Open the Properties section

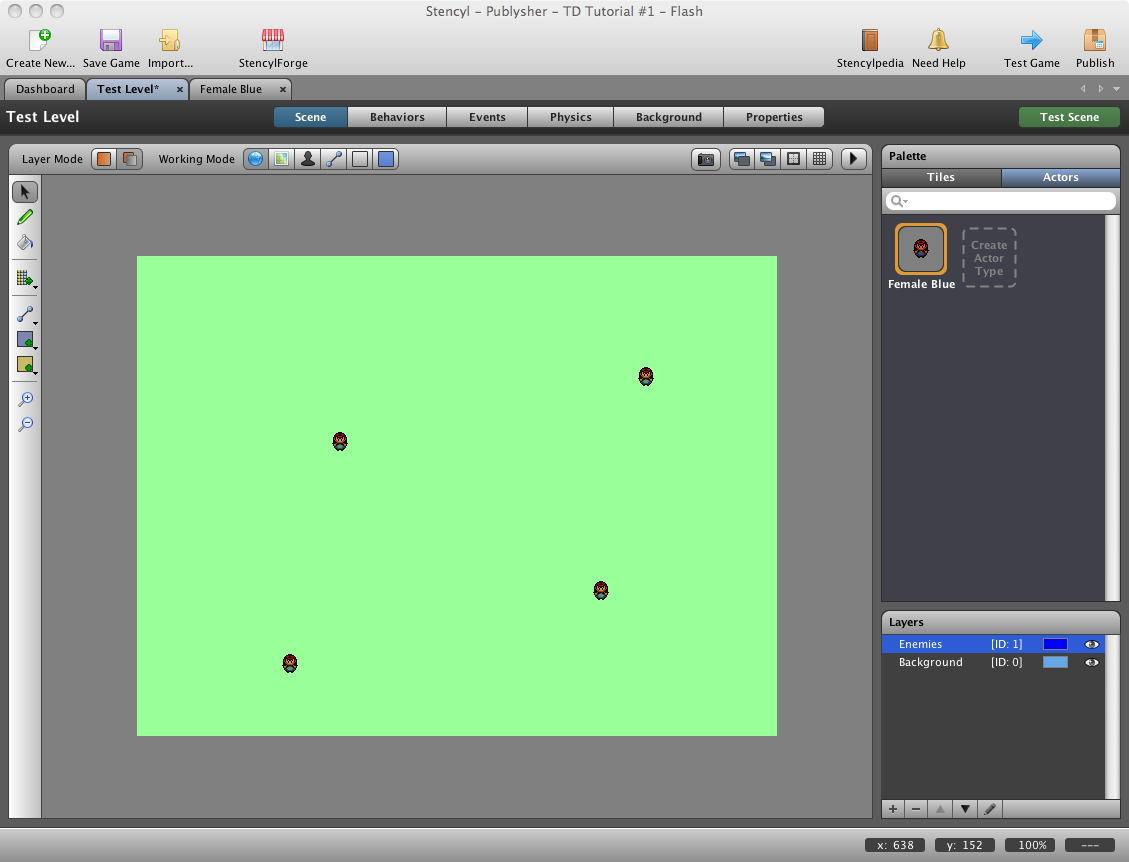774,117
